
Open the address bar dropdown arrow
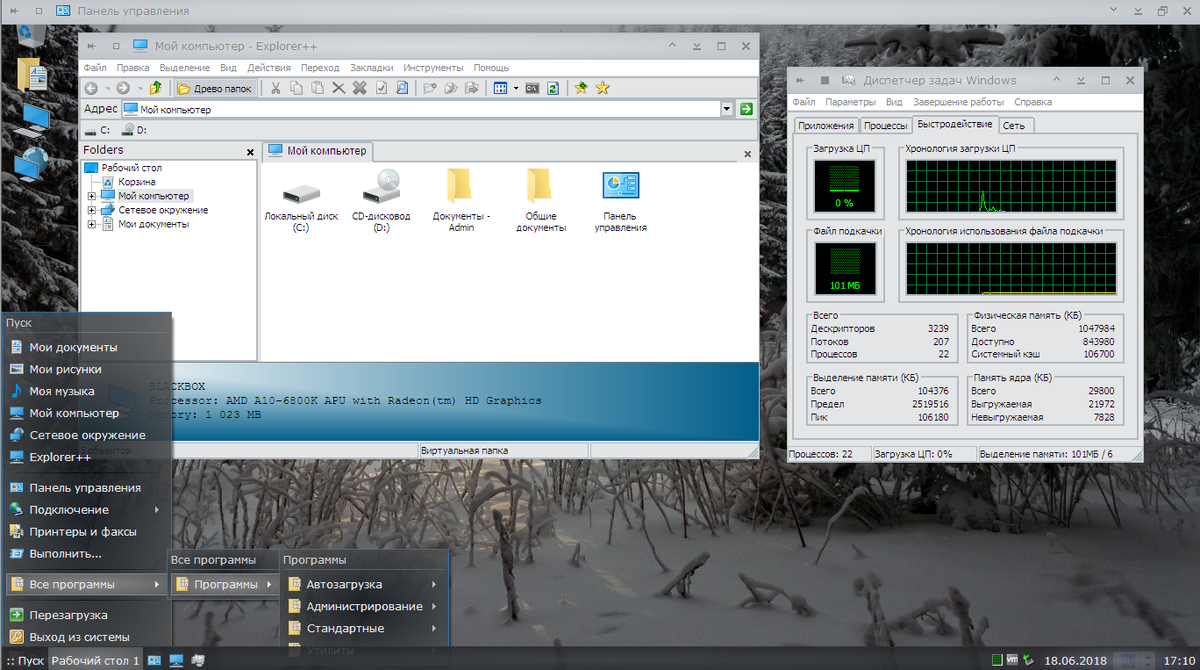(x=727, y=109)
